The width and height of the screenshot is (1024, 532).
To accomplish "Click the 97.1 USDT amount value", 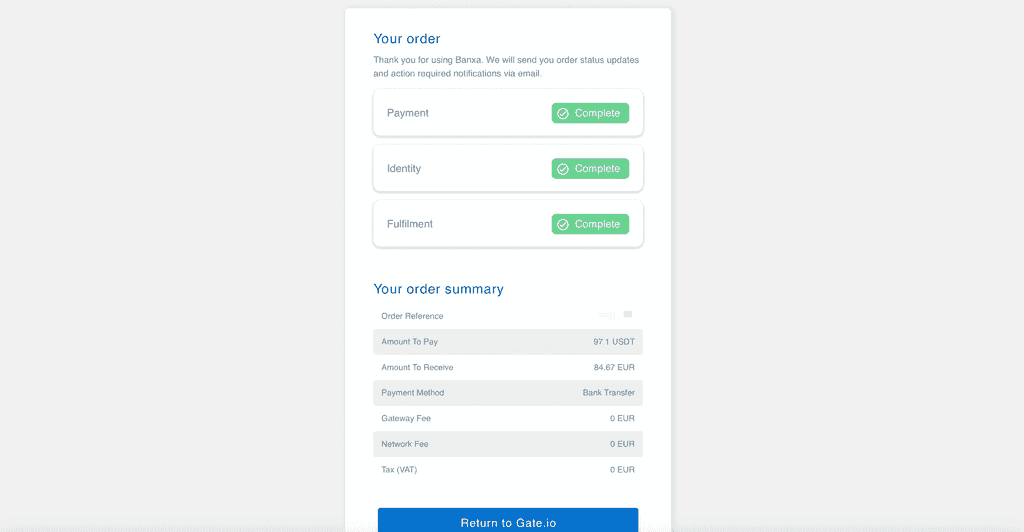I will pos(613,342).
